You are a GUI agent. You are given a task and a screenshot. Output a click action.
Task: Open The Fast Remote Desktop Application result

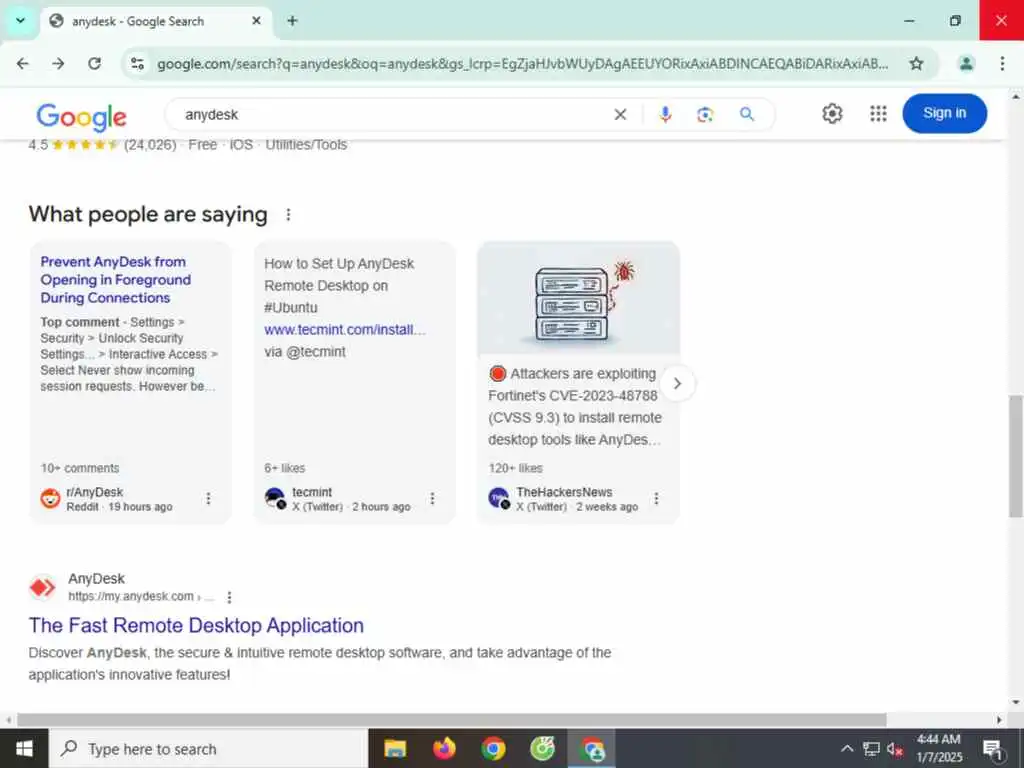tap(196, 625)
